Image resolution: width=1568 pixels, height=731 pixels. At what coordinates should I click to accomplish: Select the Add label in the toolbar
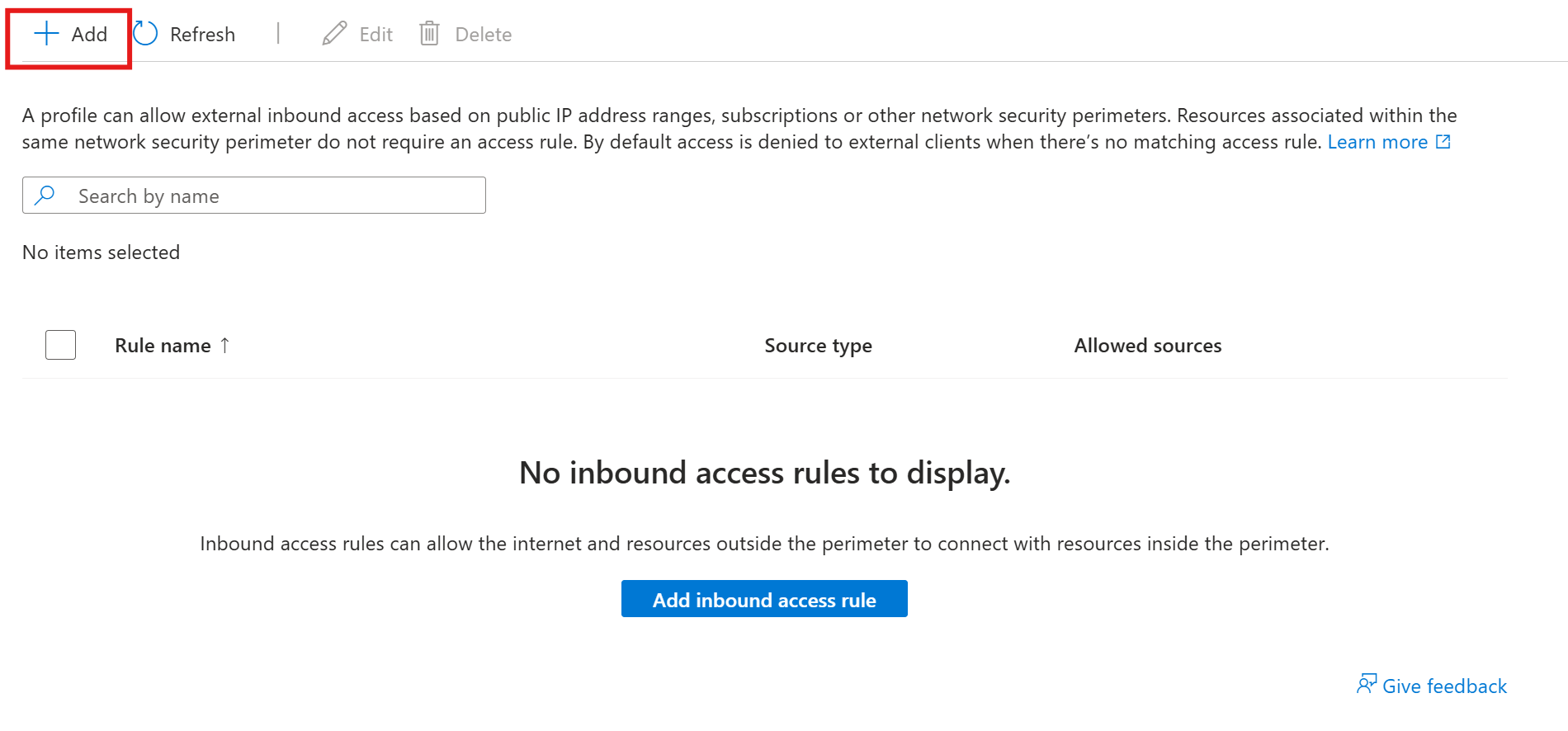[89, 35]
